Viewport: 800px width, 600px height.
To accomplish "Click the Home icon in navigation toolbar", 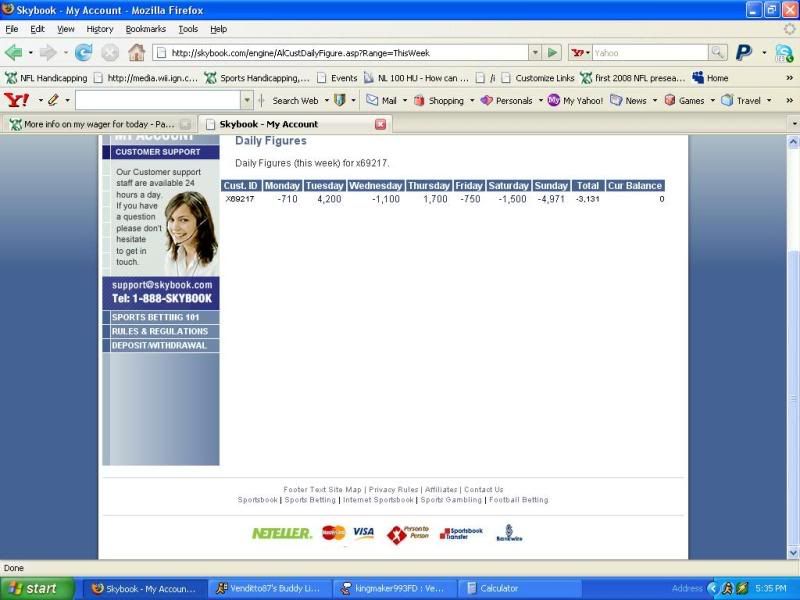I will (136, 53).
